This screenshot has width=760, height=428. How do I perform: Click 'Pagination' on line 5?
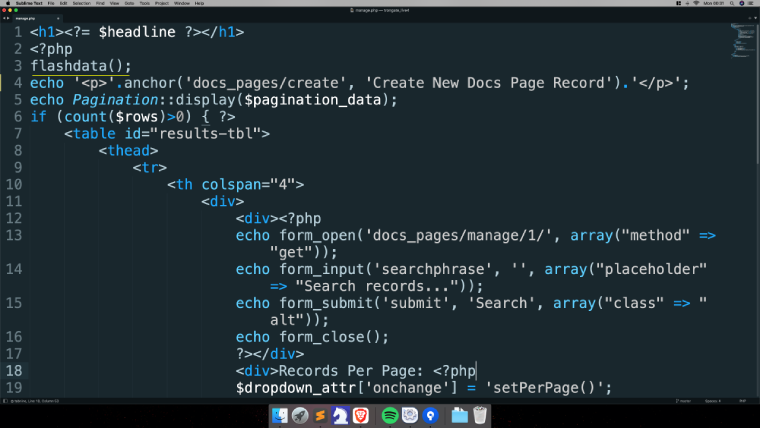click(x=115, y=100)
